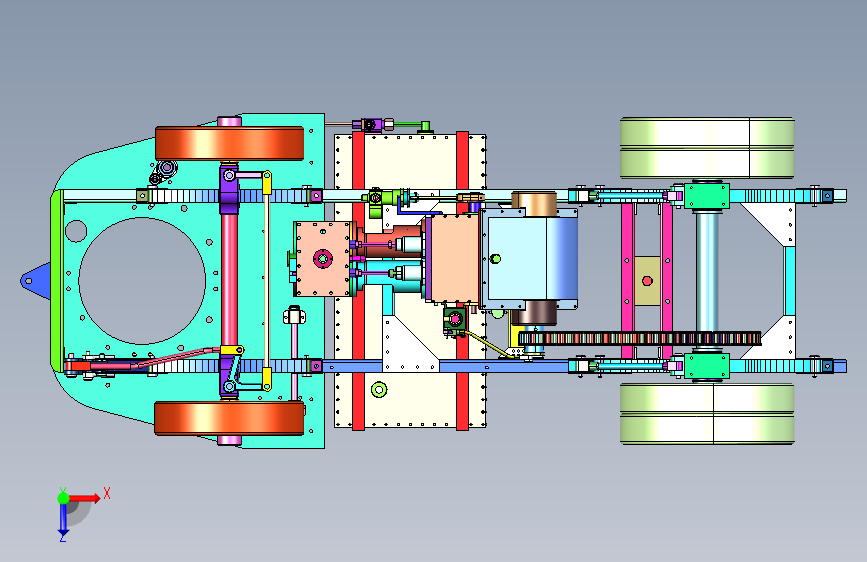Select the lower pale-green rear wheel
The height and width of the screenshot is (562, 867).
coord(707,414)
